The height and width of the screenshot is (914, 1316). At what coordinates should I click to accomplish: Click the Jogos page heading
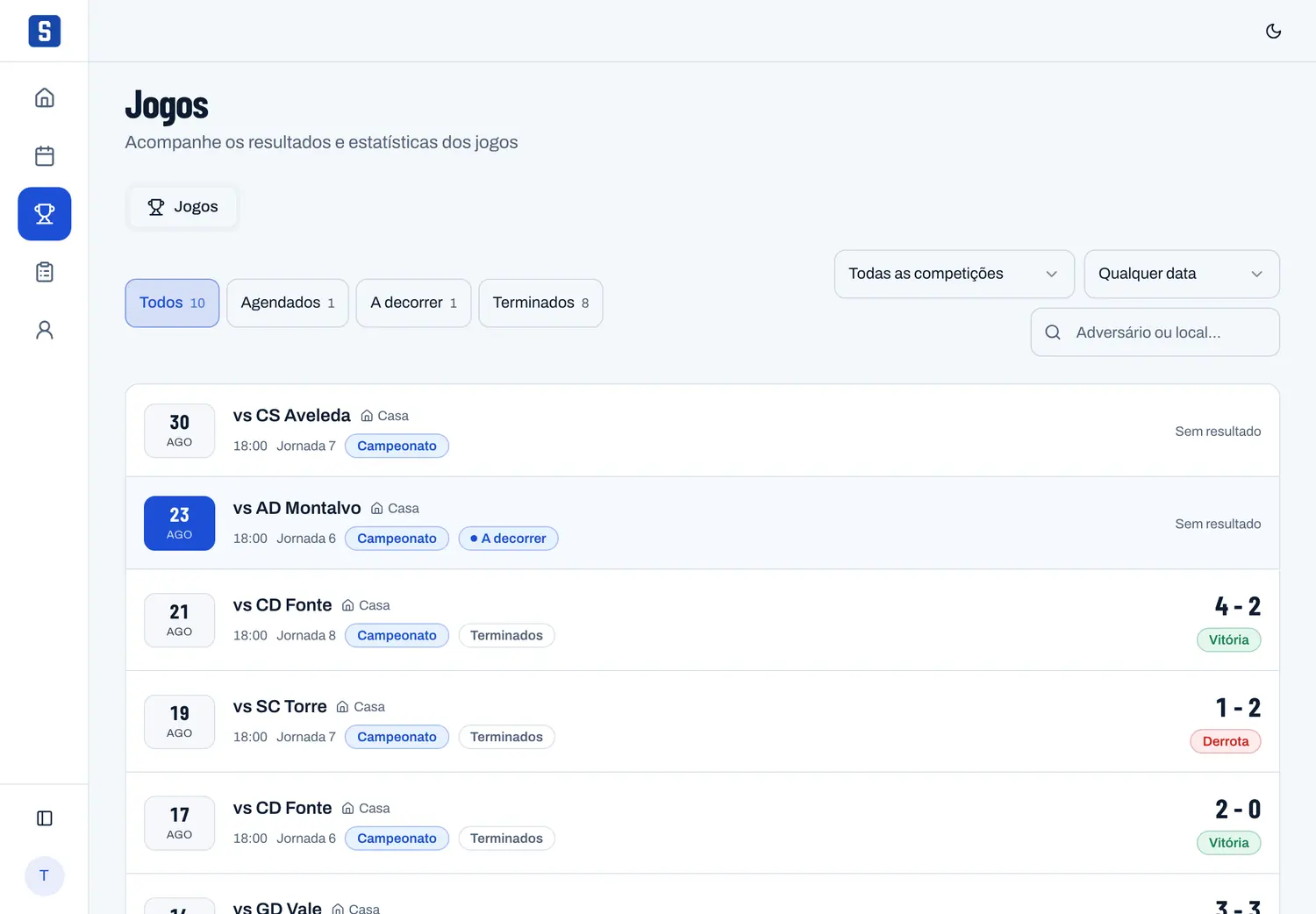point(167,106)
